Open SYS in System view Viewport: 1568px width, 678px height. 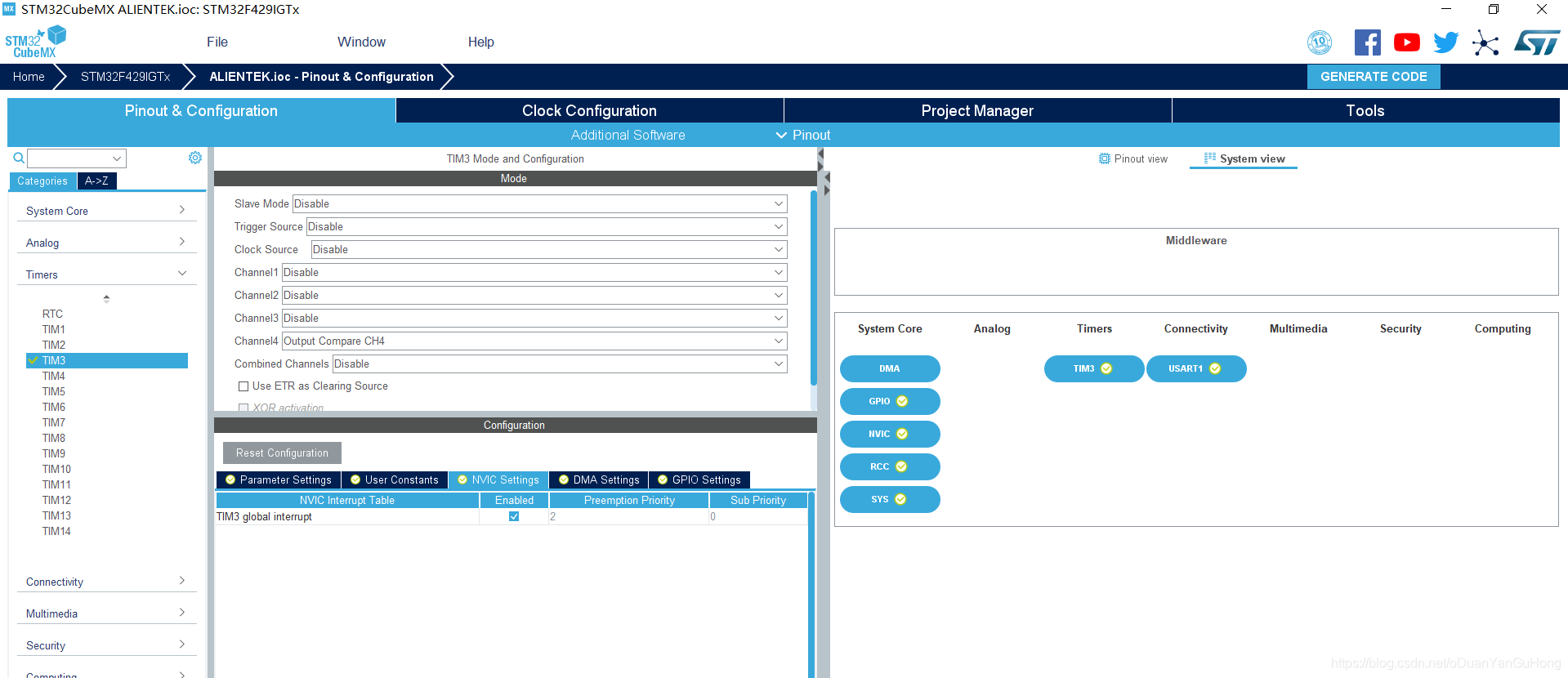(890, 499)
